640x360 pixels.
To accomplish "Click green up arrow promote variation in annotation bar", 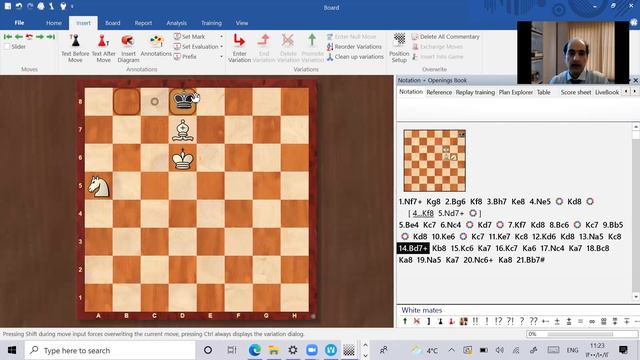I will [x=405, y=321].
